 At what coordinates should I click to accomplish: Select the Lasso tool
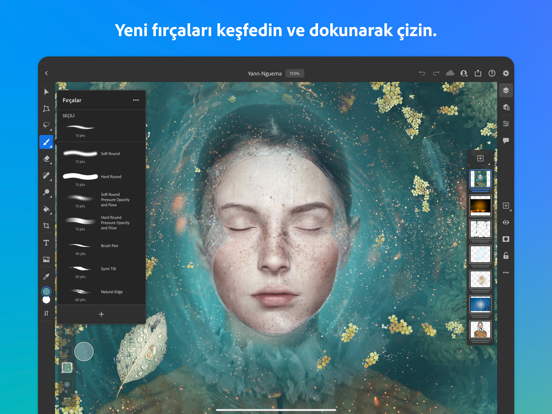pos(46,125)
